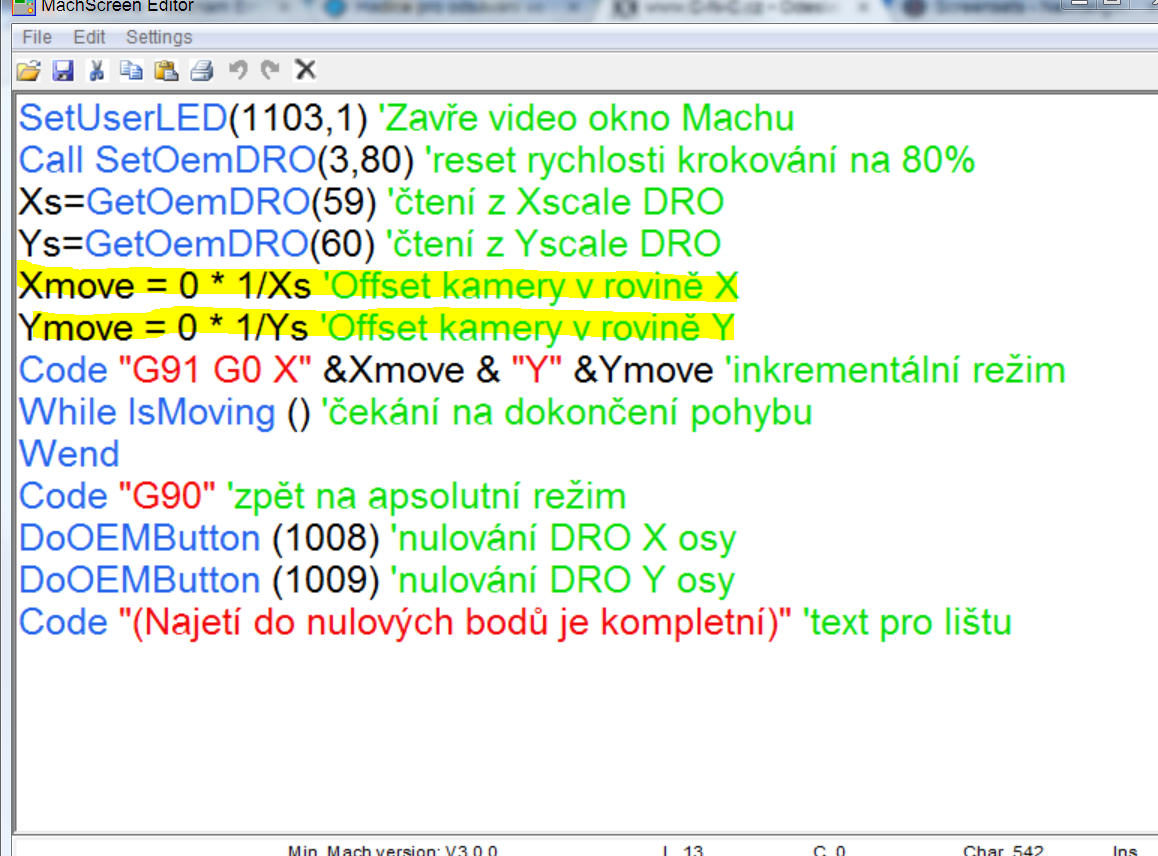Paste using the clipboard icon

coord(166,70)
